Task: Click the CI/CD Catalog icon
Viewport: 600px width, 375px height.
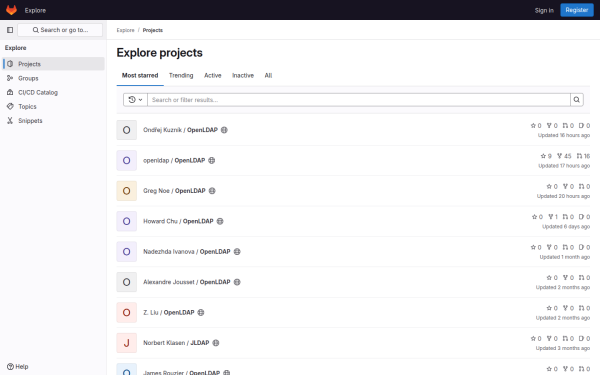Action: (10, 92)
